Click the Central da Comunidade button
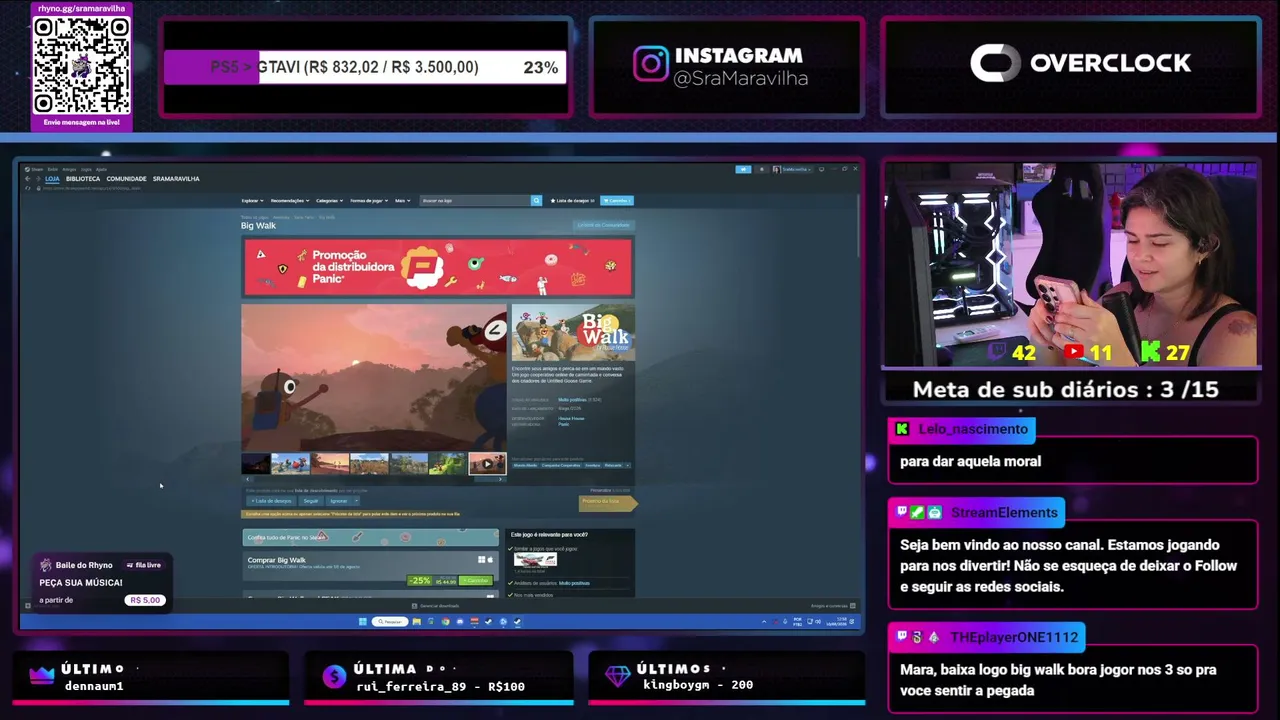Image resolution: width=1280 pixels, height=720 pixels. tap(603, 225)
